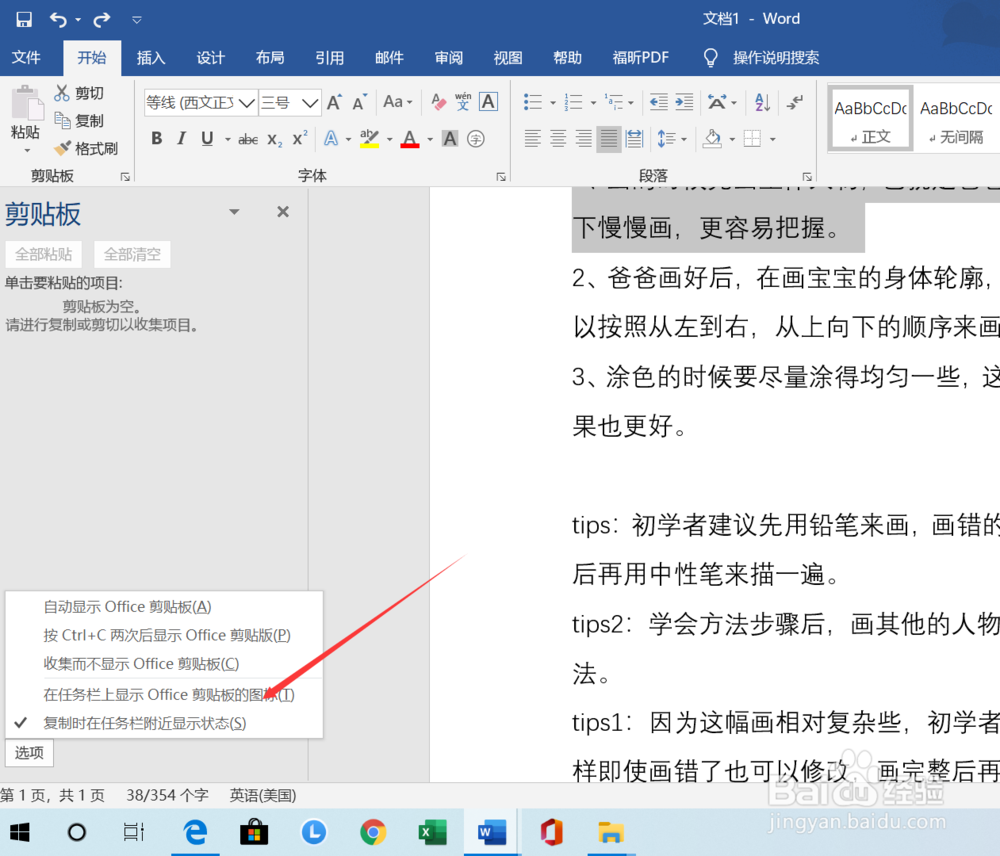The image size is (1000, 856).
Task: Open the Paste dropdown arrow
Action: (x=26, y=148)
